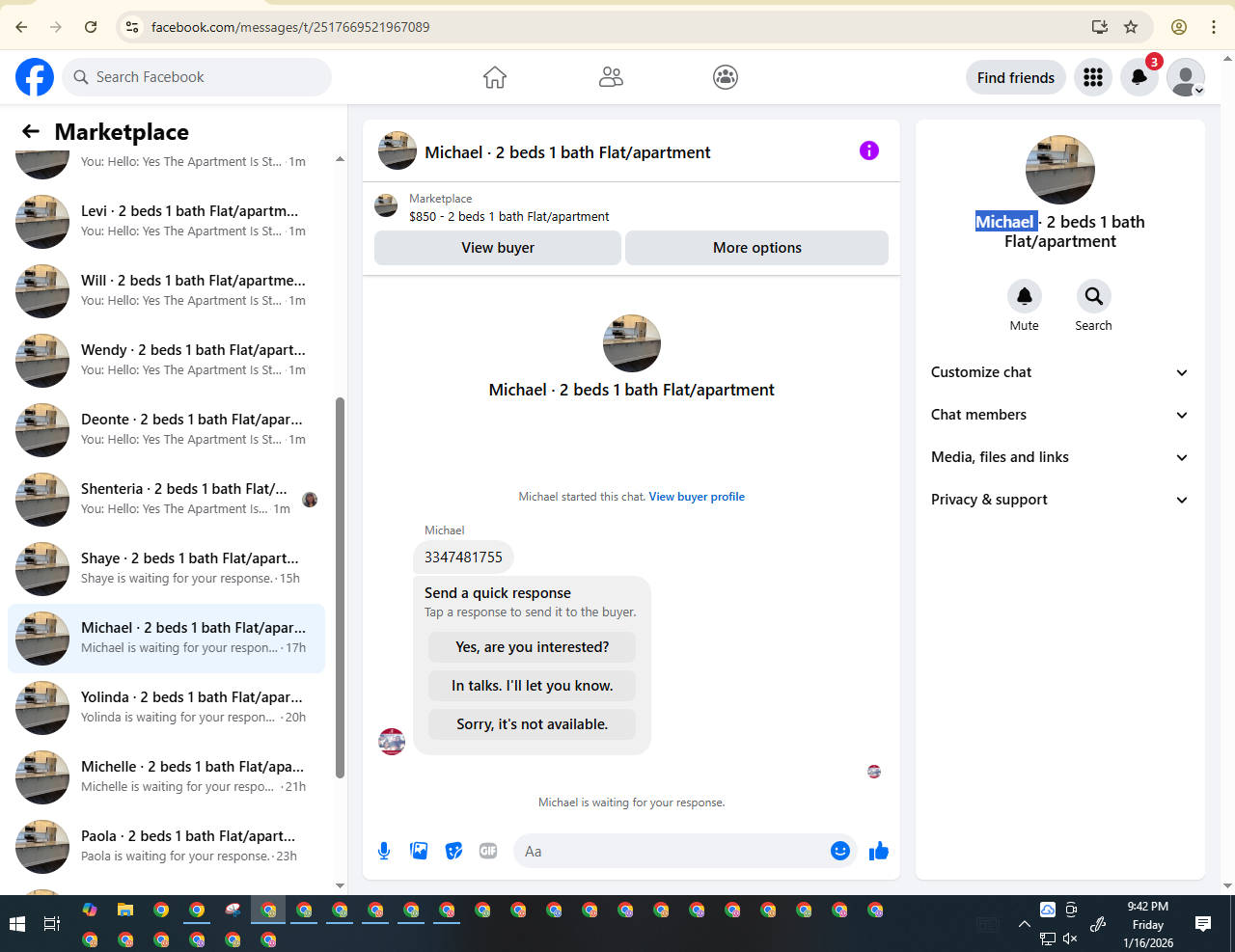Viewport: 1235px width, 952px height.
Task: Open conversation information purple icon
Action: (x=869, y=150)
